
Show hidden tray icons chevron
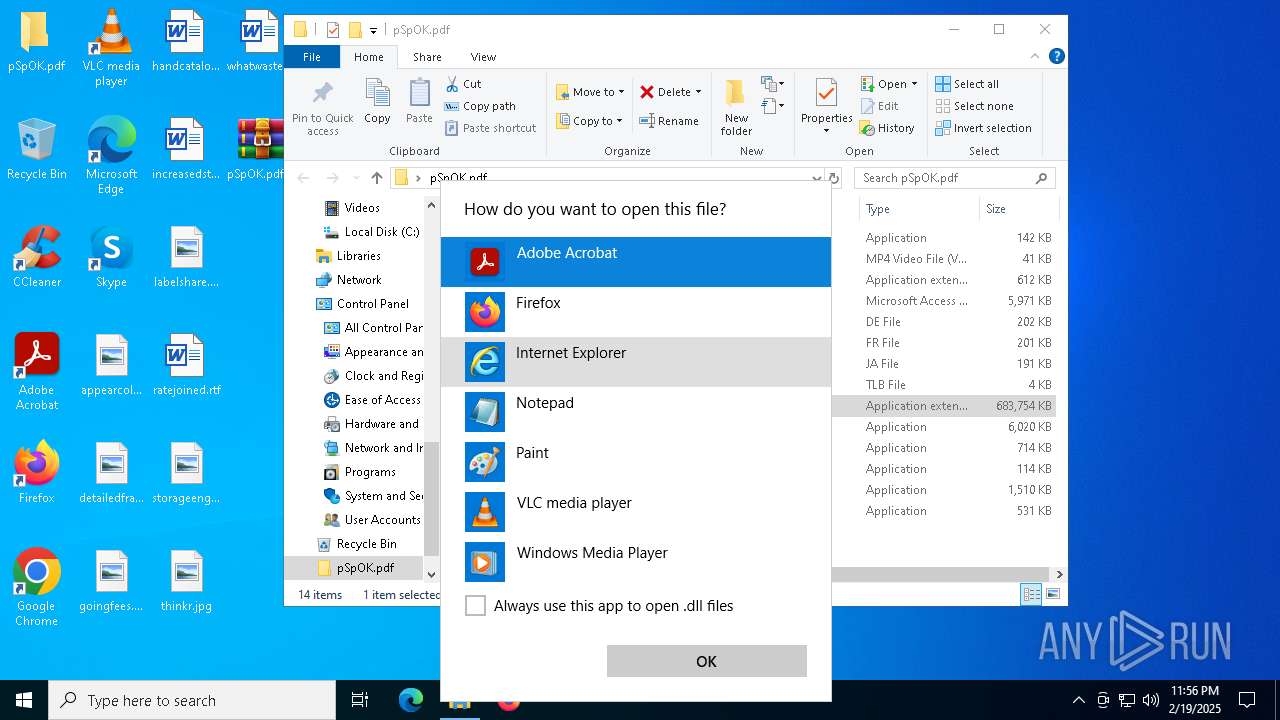1078,700
